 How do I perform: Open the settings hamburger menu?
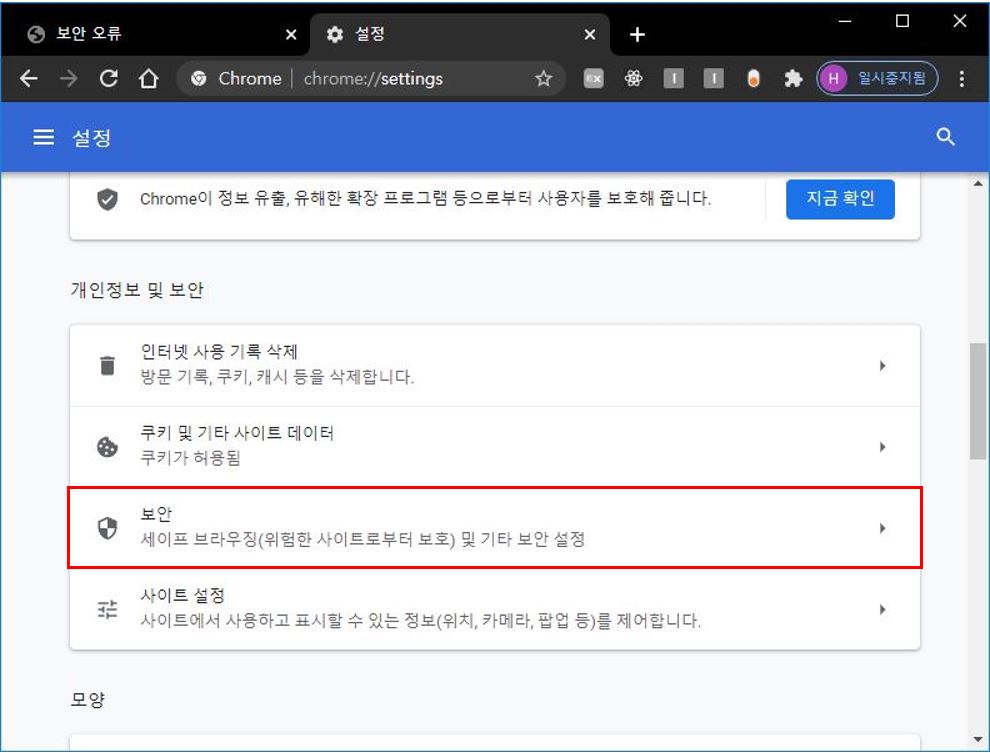(x=44, y=137)
